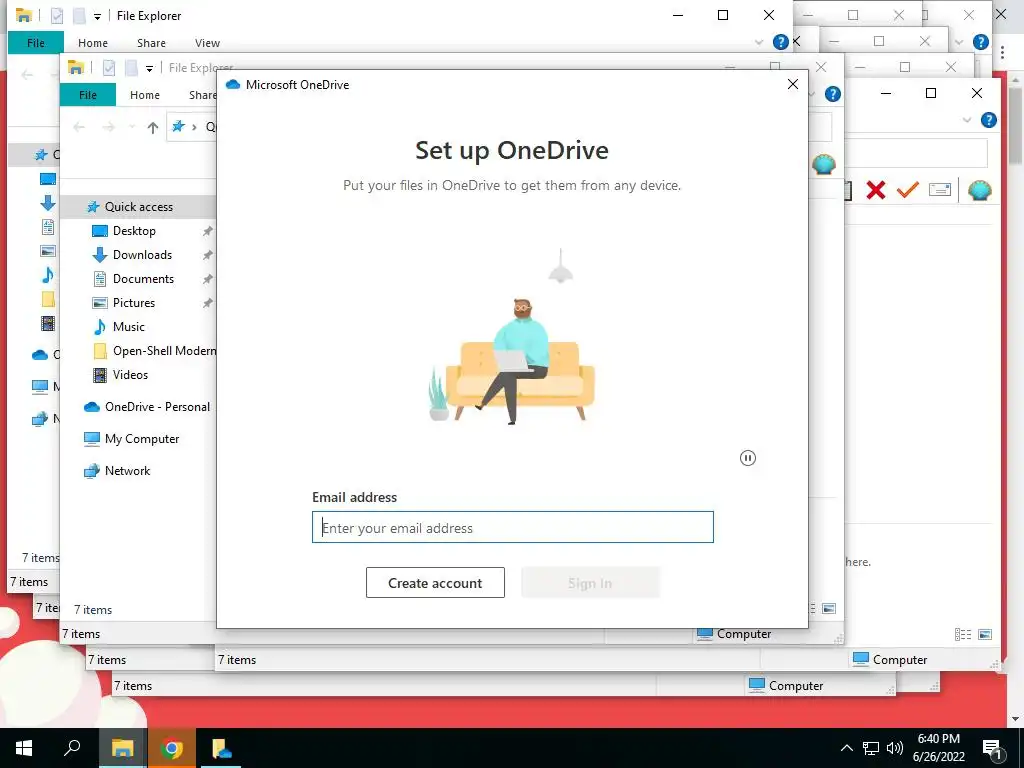1024x768 pixels.
Task: Click New folder quick-access icon in front File Explorer
Action: [x=131, y=67]
